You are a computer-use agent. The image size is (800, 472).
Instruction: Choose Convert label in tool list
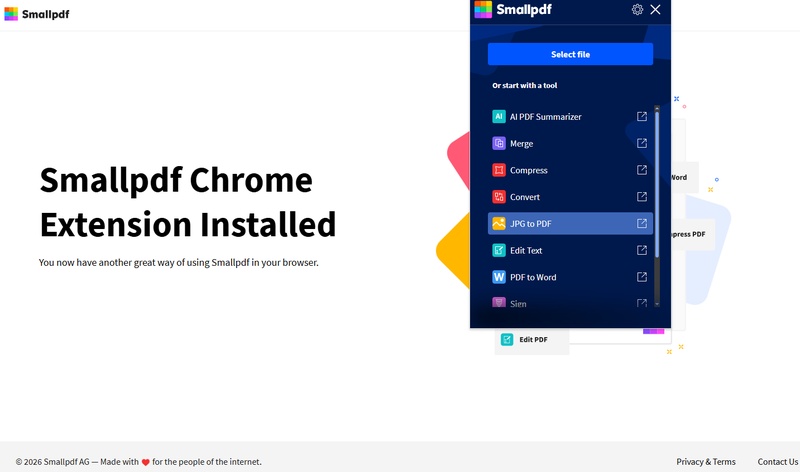click(x=524, y=197)
